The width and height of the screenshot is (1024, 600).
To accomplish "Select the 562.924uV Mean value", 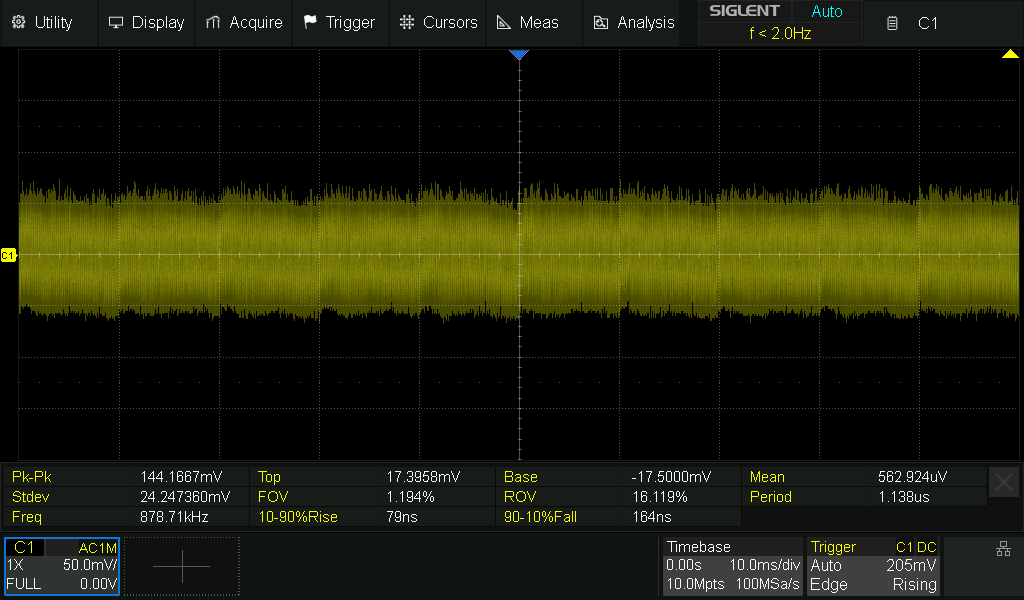I will (912, 477).
